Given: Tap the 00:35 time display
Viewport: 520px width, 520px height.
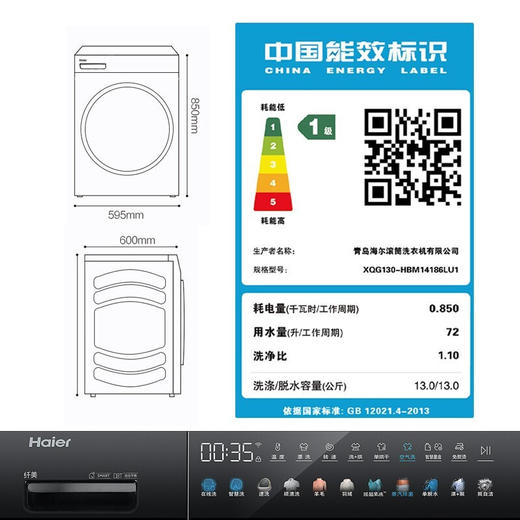Looking at the screenshot, I should [227, 452].
